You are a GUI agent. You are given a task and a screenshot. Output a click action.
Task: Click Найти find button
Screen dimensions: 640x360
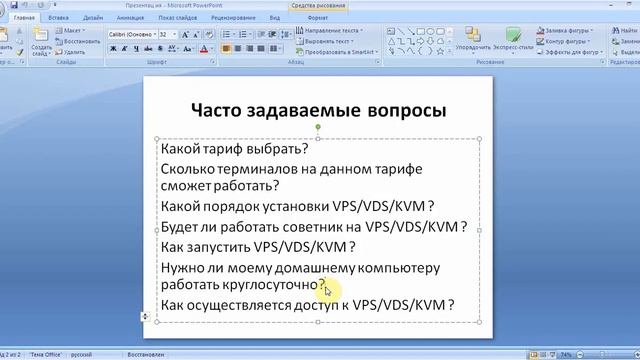[x=625, y=31]
